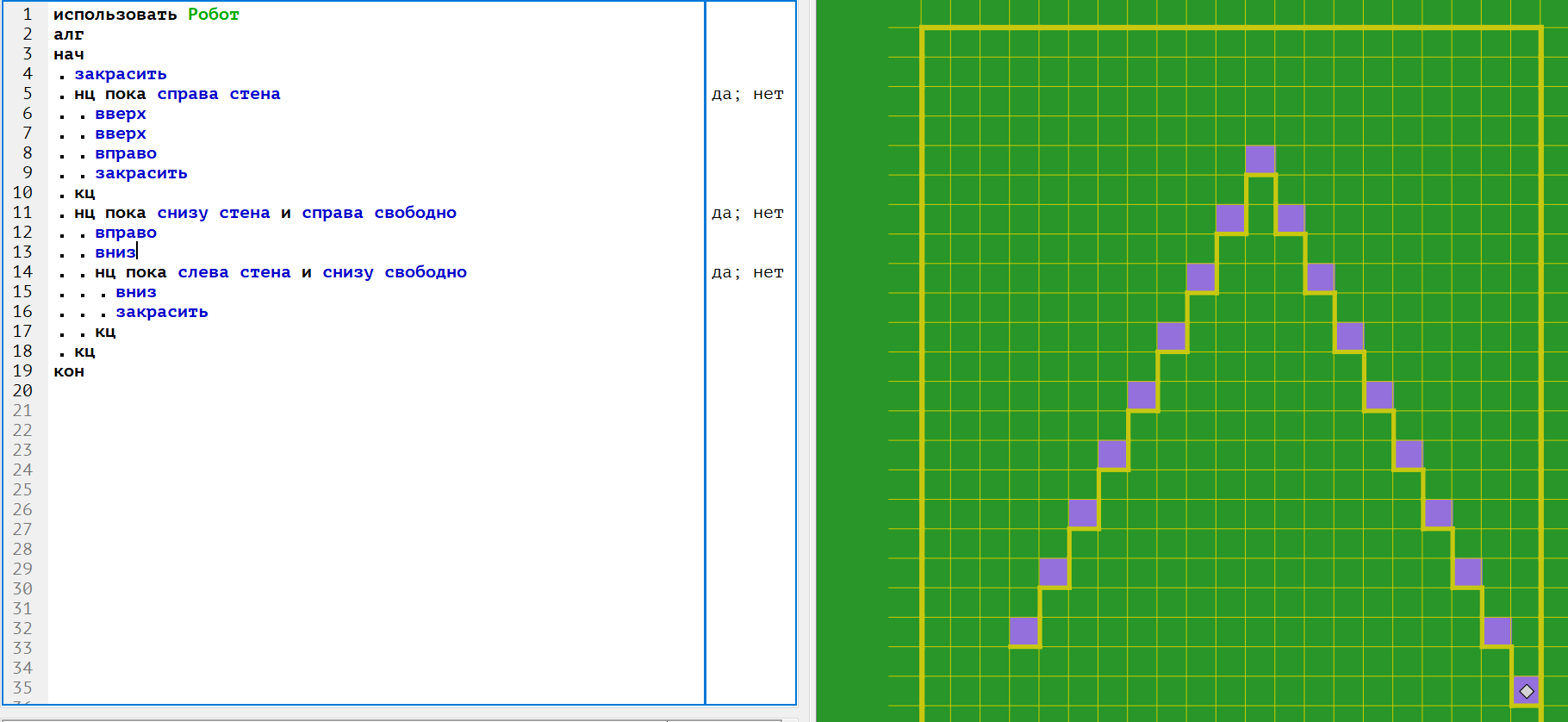Click "да; нет" margin beside line 5
Screen dimensions: 1568x722
(747, 94)
